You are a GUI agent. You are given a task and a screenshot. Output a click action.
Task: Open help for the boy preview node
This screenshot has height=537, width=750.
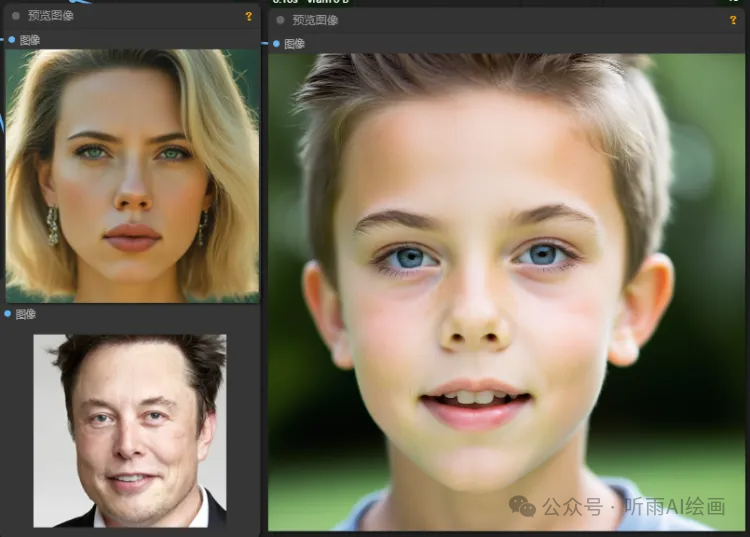pos(733,20)
